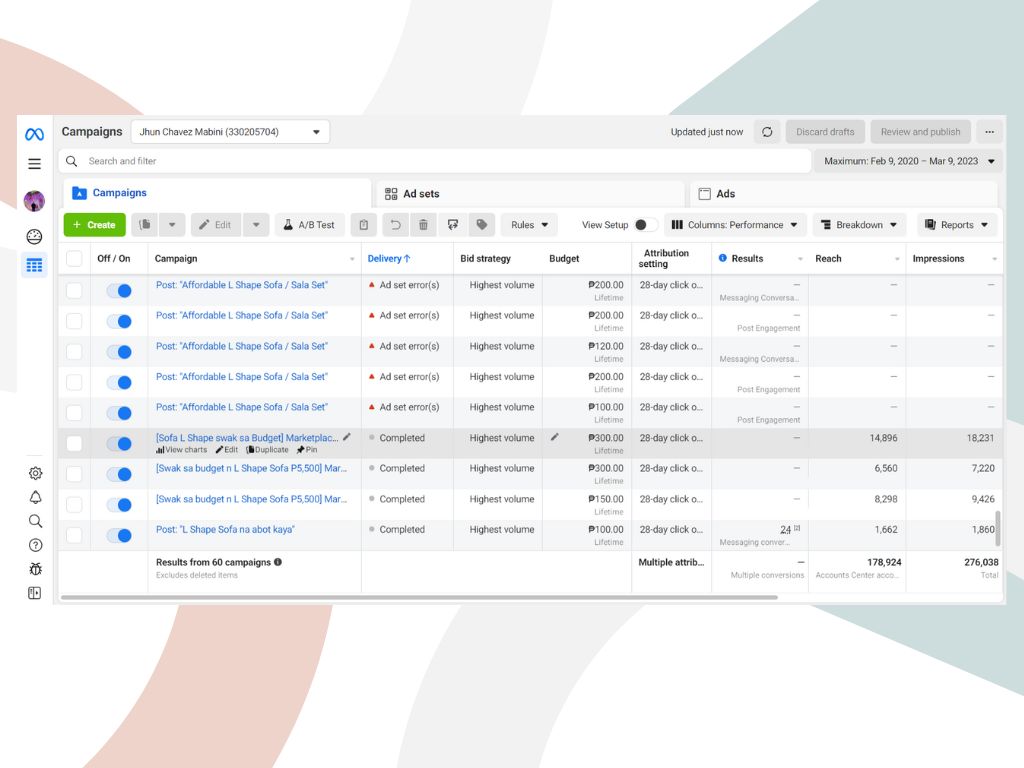Click the Discard drafts button

pos(825,132)
